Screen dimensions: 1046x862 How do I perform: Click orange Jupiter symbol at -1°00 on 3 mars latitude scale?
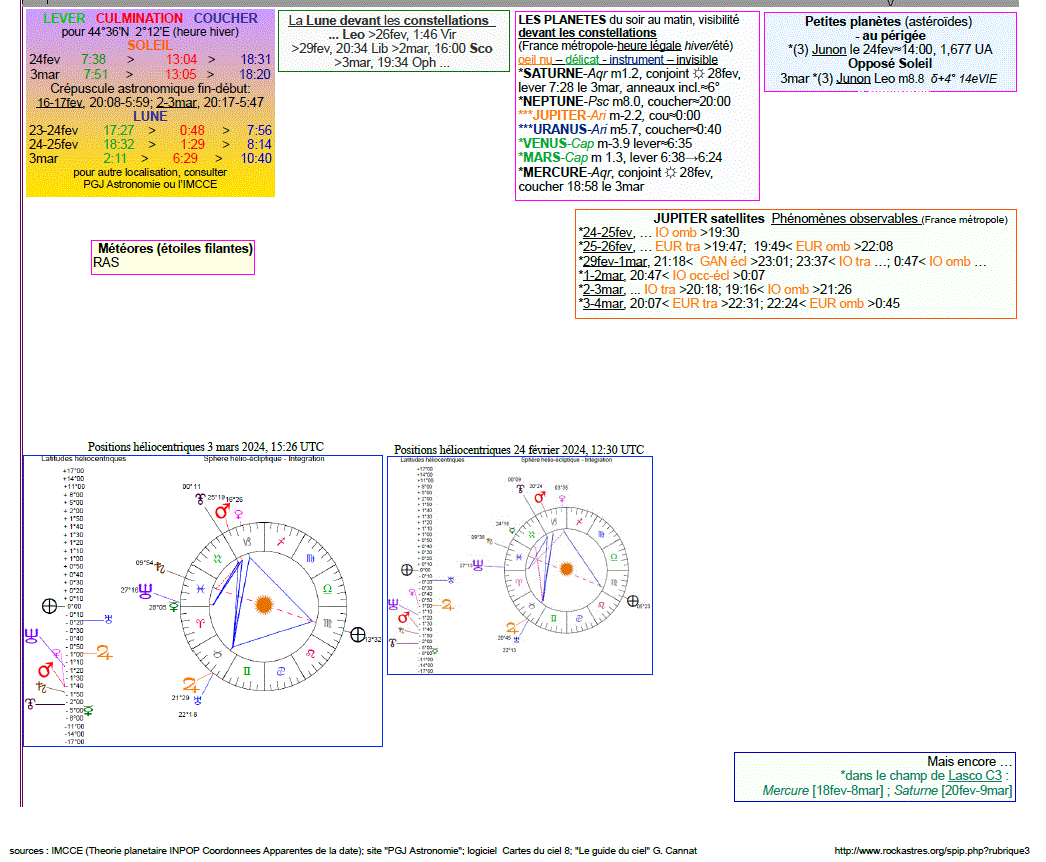pyautogui.click(x=104, y=652)
